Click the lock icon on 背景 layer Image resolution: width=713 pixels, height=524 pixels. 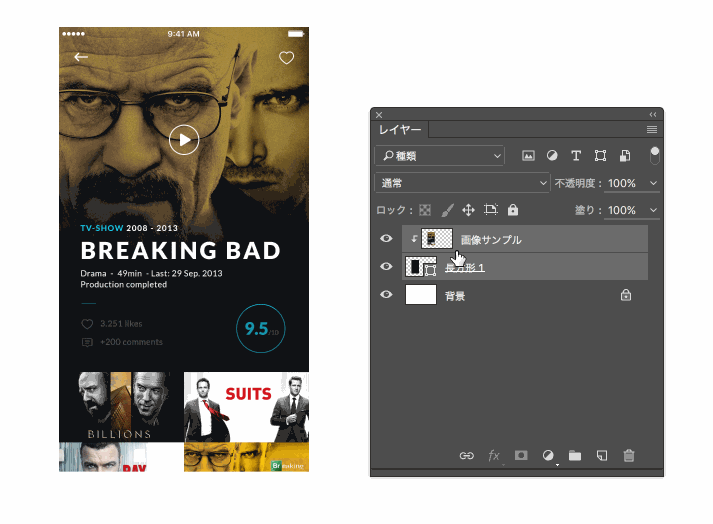pyautogui.click(x=626, y=295)
